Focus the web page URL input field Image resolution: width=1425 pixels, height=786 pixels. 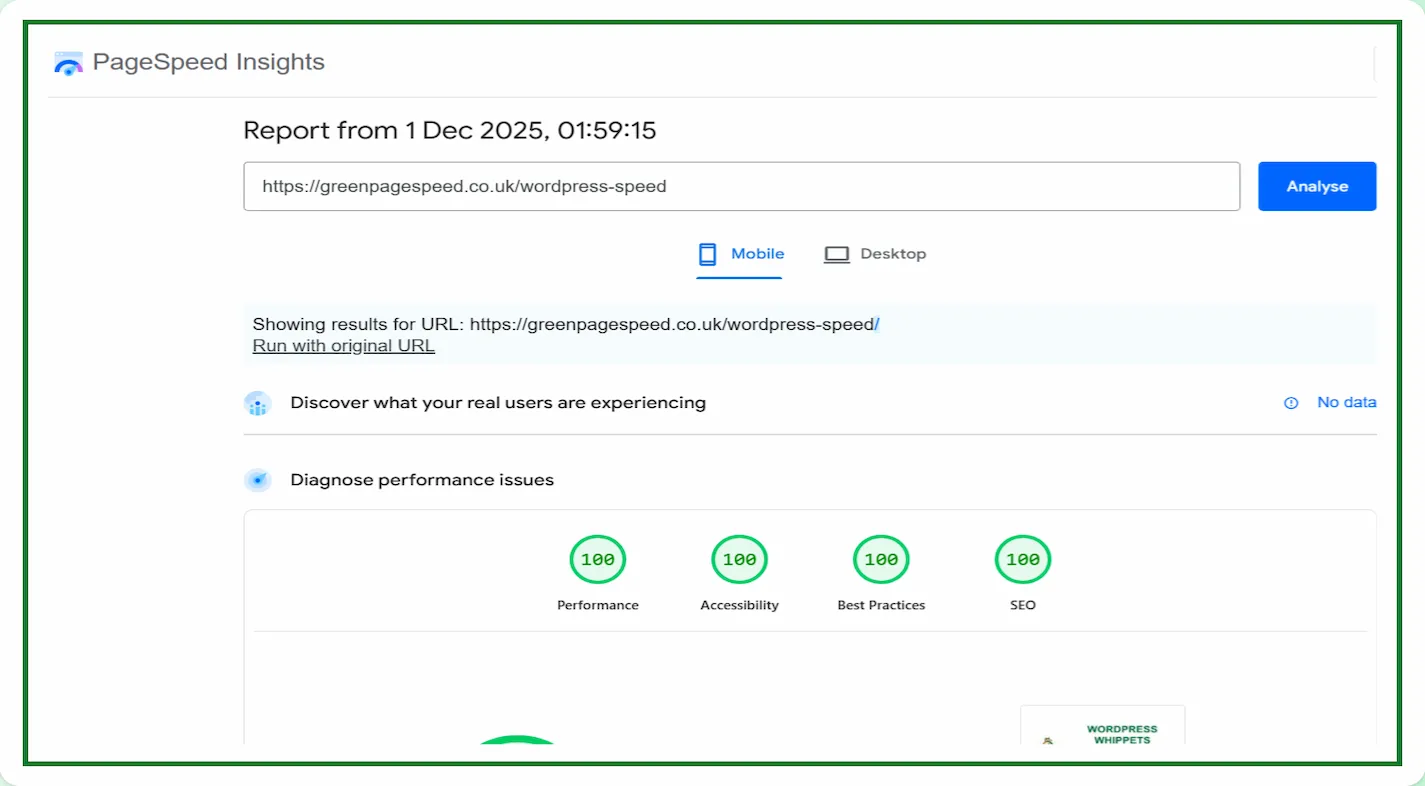[741, 187]
